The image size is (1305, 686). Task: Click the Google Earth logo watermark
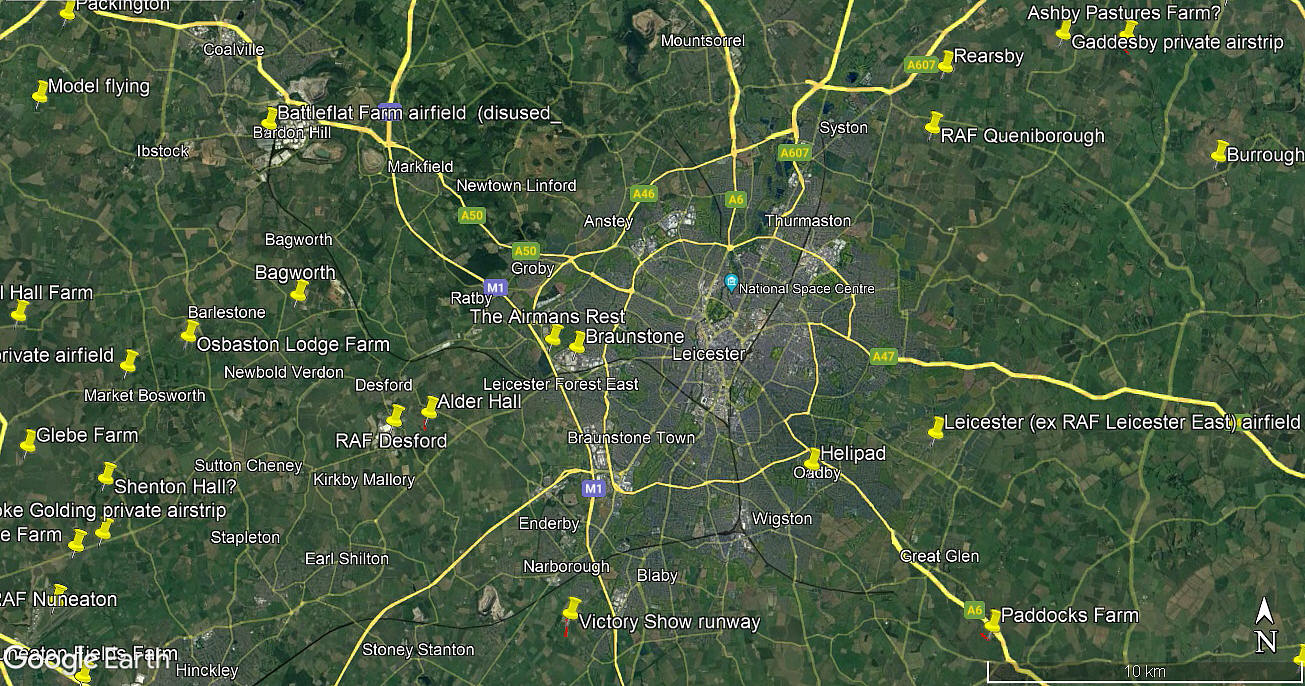point(86,658)
